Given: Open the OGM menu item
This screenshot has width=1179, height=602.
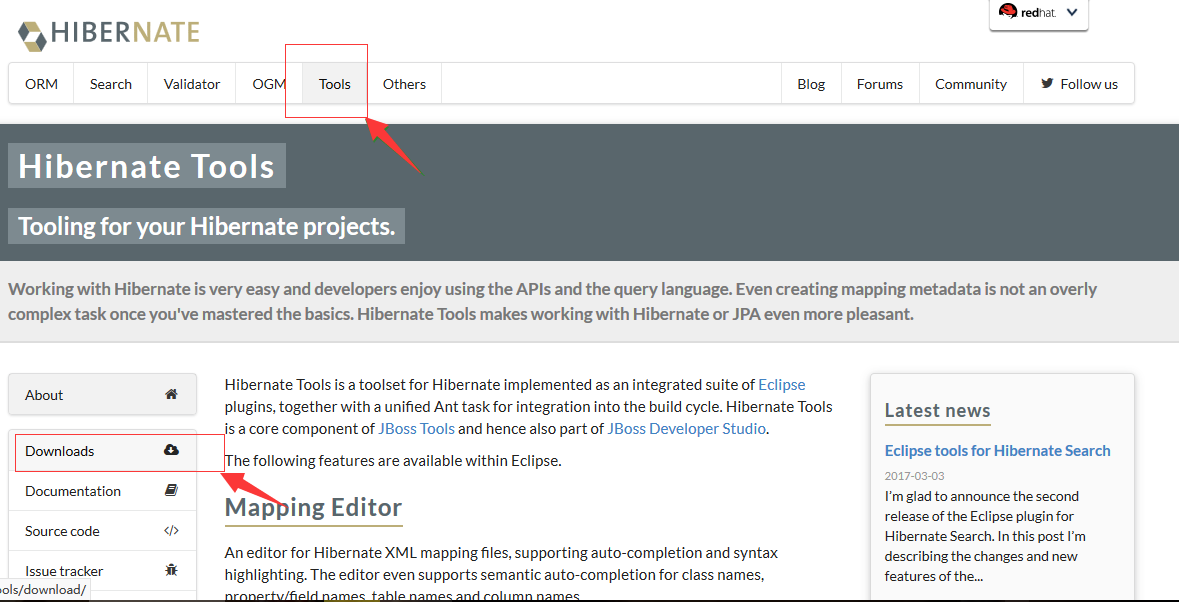Looking at the screenshot, I should 269,83.
